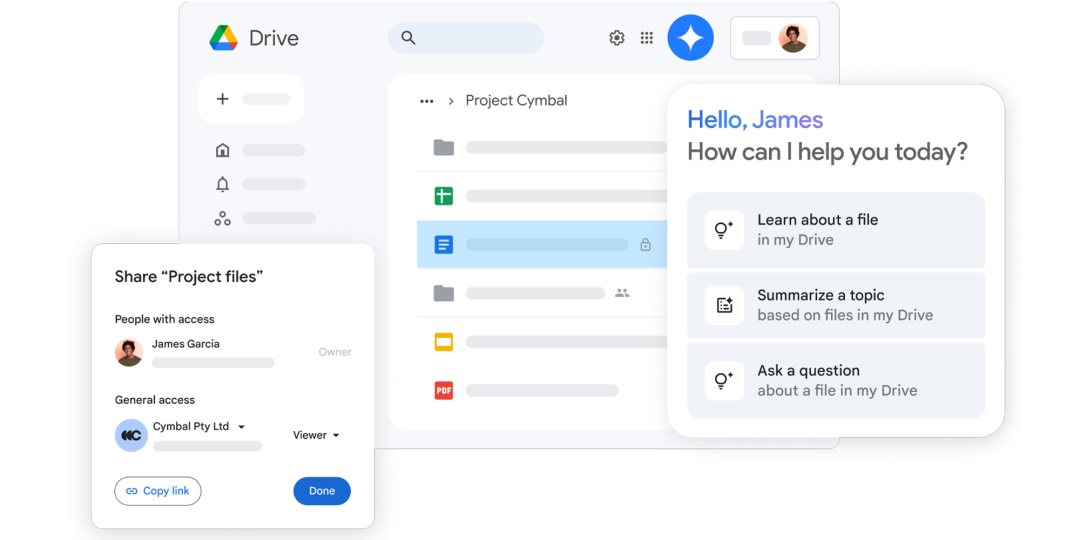The width and height of the screenshot is (1080, 540).
Task: Expand the Cymbal Pty Ltd access dropdown
Action: (x=242, y=427)
